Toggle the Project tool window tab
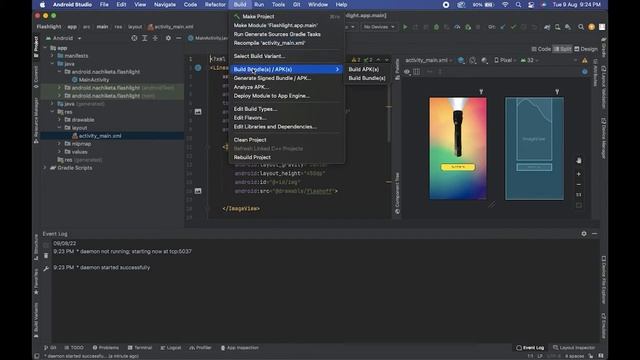The width and height of the screenshot is (640, 360). click(36, 47)
